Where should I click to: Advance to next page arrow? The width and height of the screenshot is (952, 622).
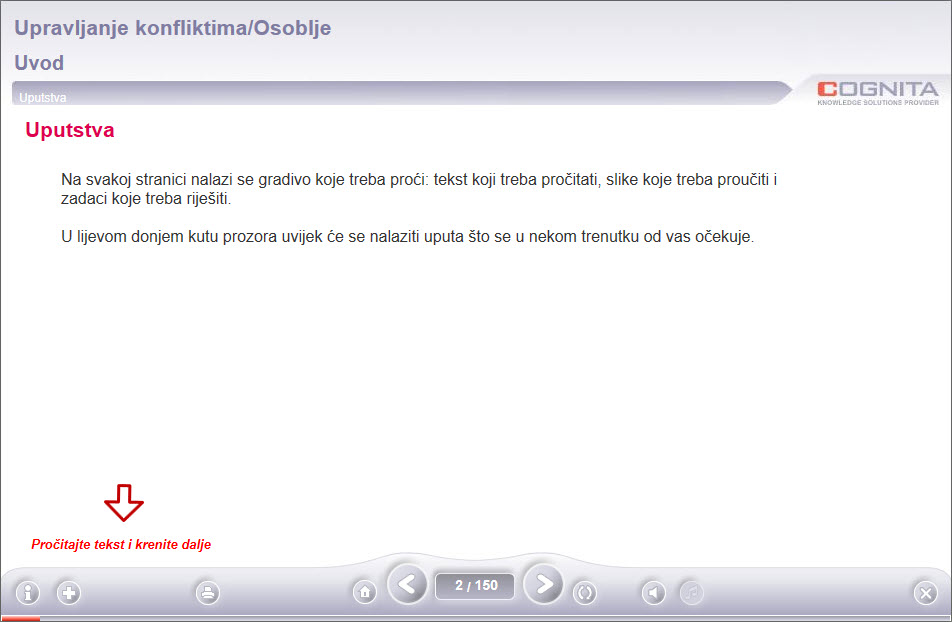pyautogui.click(x=543, y=585)
